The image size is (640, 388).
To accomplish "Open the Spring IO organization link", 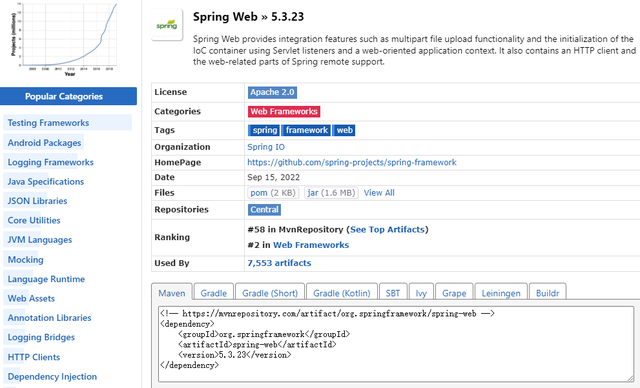I will 266,147.
